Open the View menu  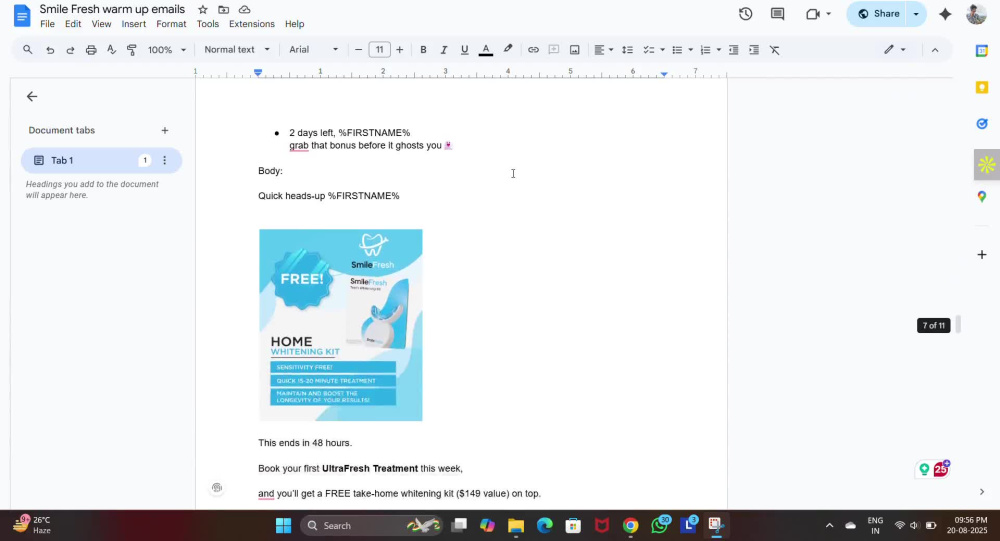(x=101, y=24)
